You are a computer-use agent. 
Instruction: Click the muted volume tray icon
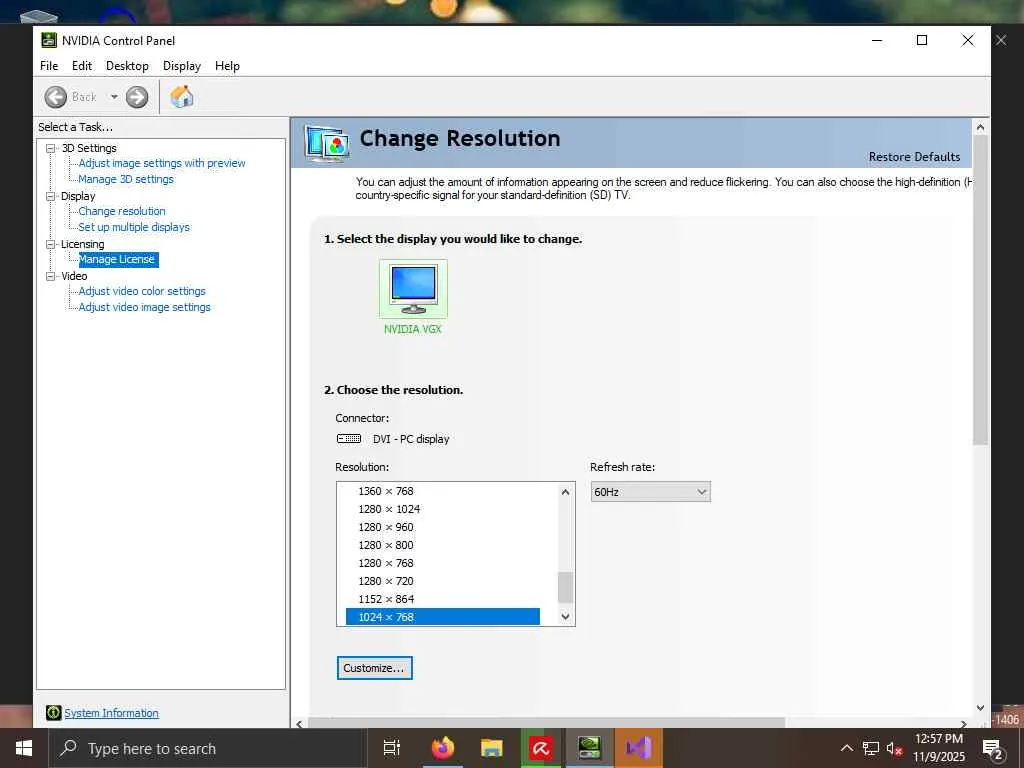[x=894, y=748]
